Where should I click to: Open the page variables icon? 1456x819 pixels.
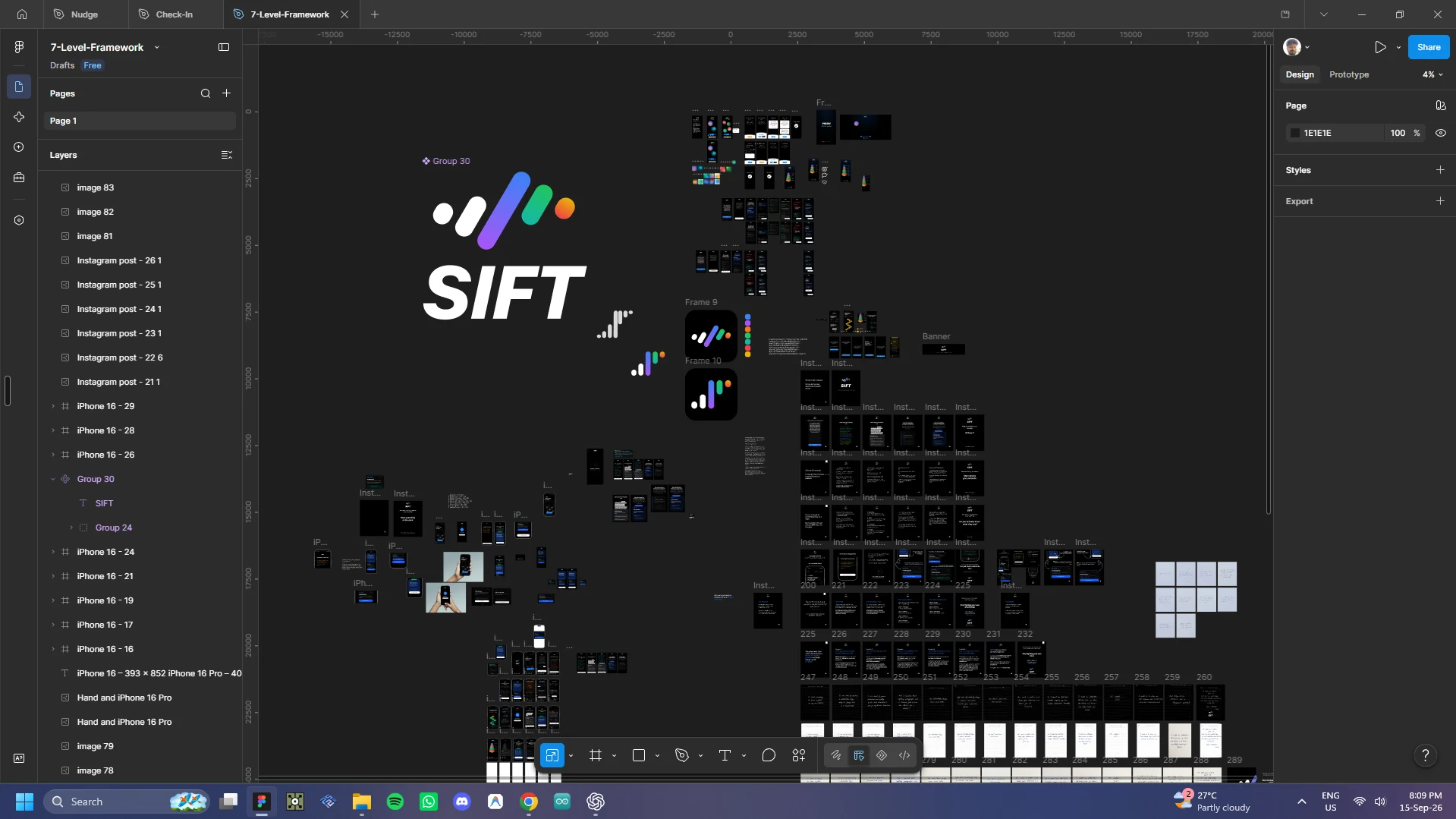click(1440, 106)
